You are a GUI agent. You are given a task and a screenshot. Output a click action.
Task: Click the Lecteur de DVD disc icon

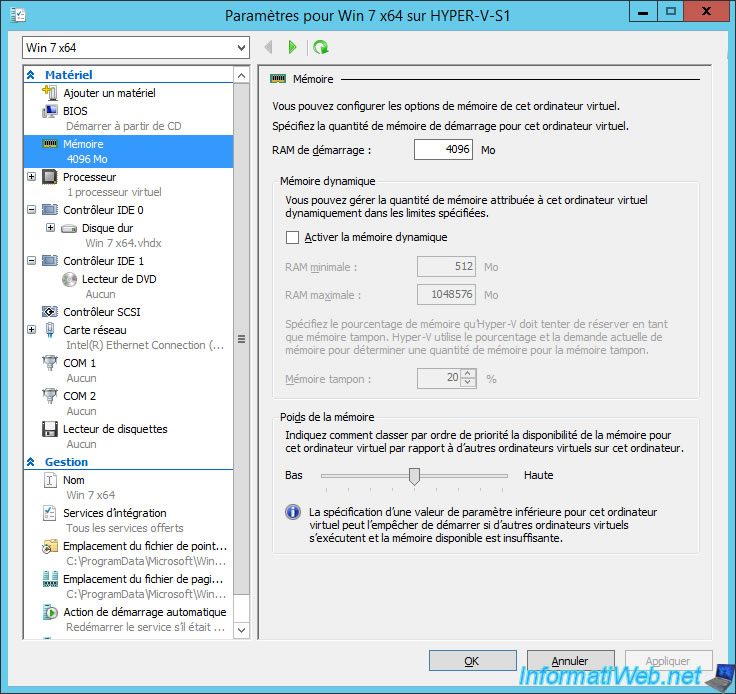(69, 279)
